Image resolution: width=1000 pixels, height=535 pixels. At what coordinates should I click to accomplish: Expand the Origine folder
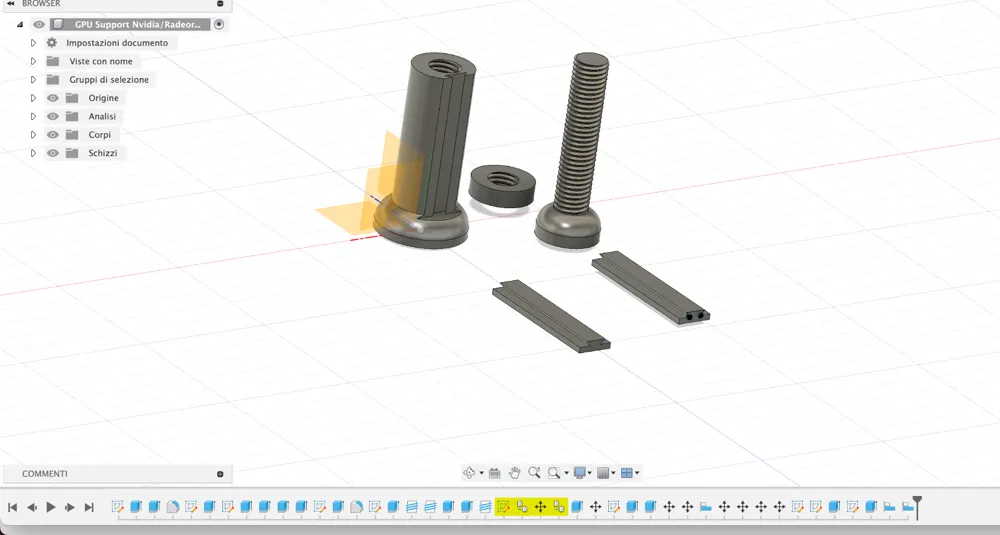point(33,98)
